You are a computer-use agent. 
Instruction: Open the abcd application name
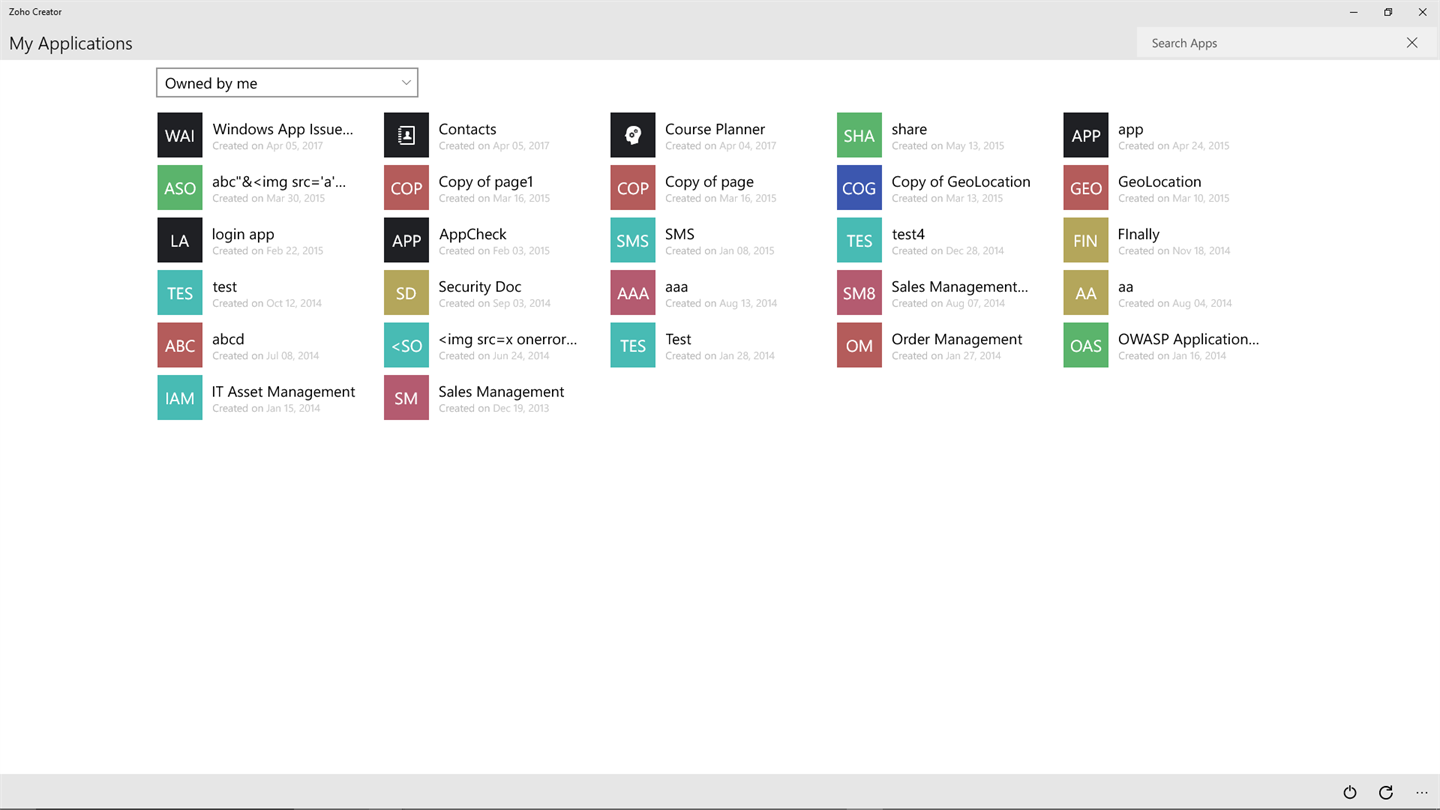pos(228,339)
